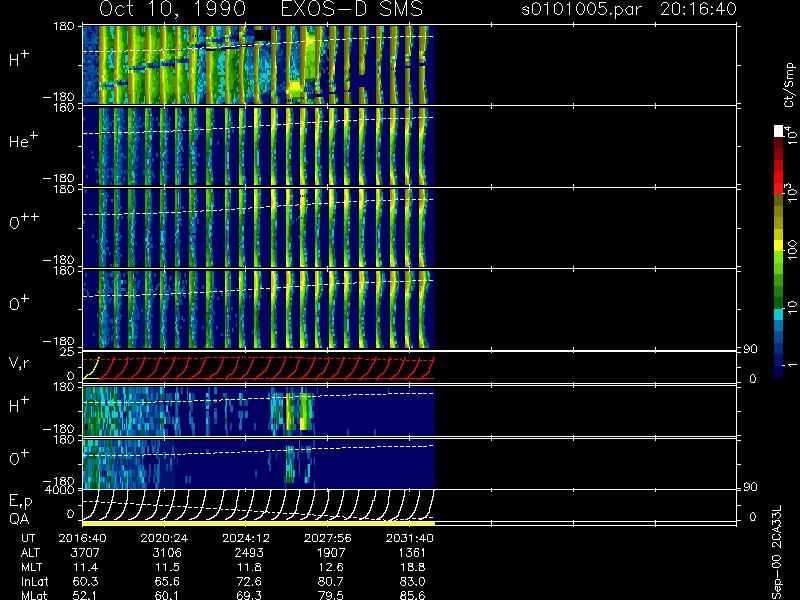The width and height of the screenshot is (800, 600).
Task: Click the He+ panel label
Action: point(23,140)
